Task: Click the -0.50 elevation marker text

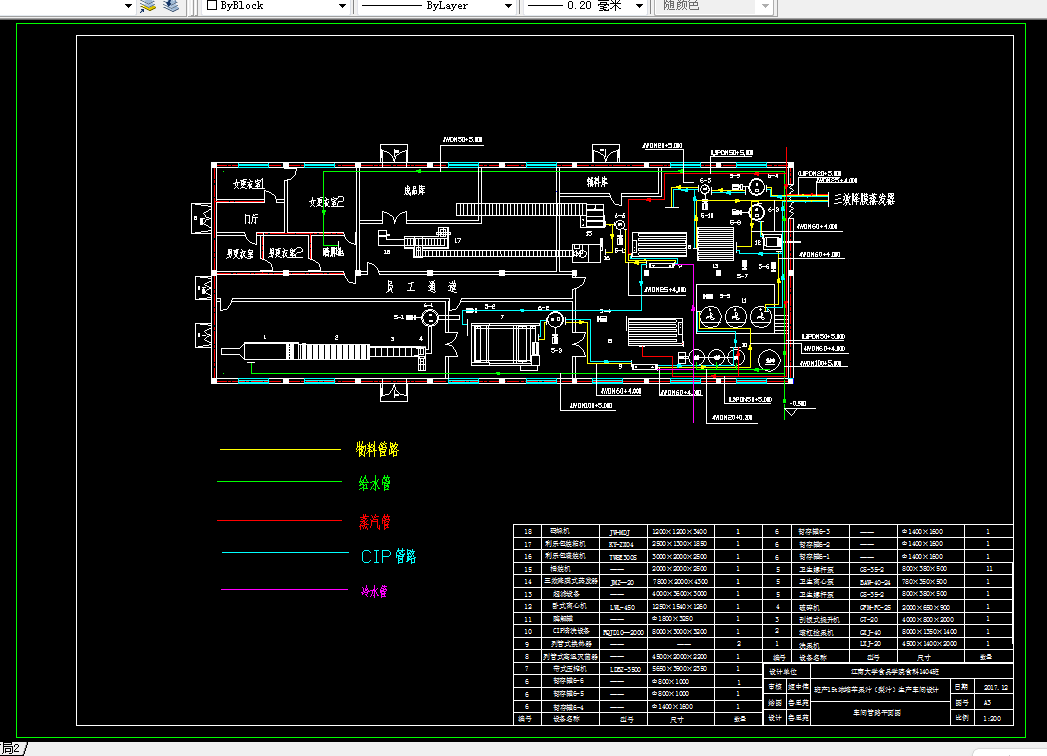Action: coord(798,403)
